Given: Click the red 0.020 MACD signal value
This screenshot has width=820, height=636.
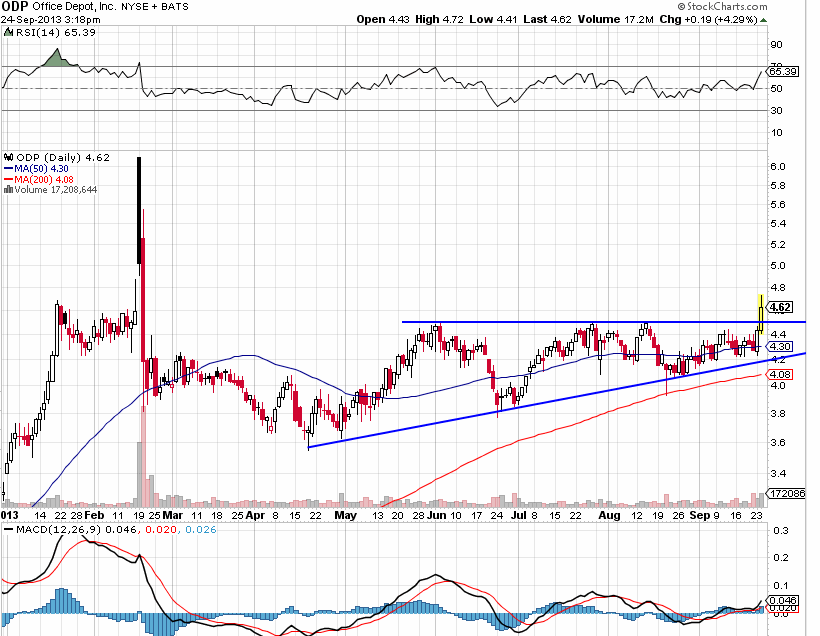Looking at the screenshot, I should point(160,530).
